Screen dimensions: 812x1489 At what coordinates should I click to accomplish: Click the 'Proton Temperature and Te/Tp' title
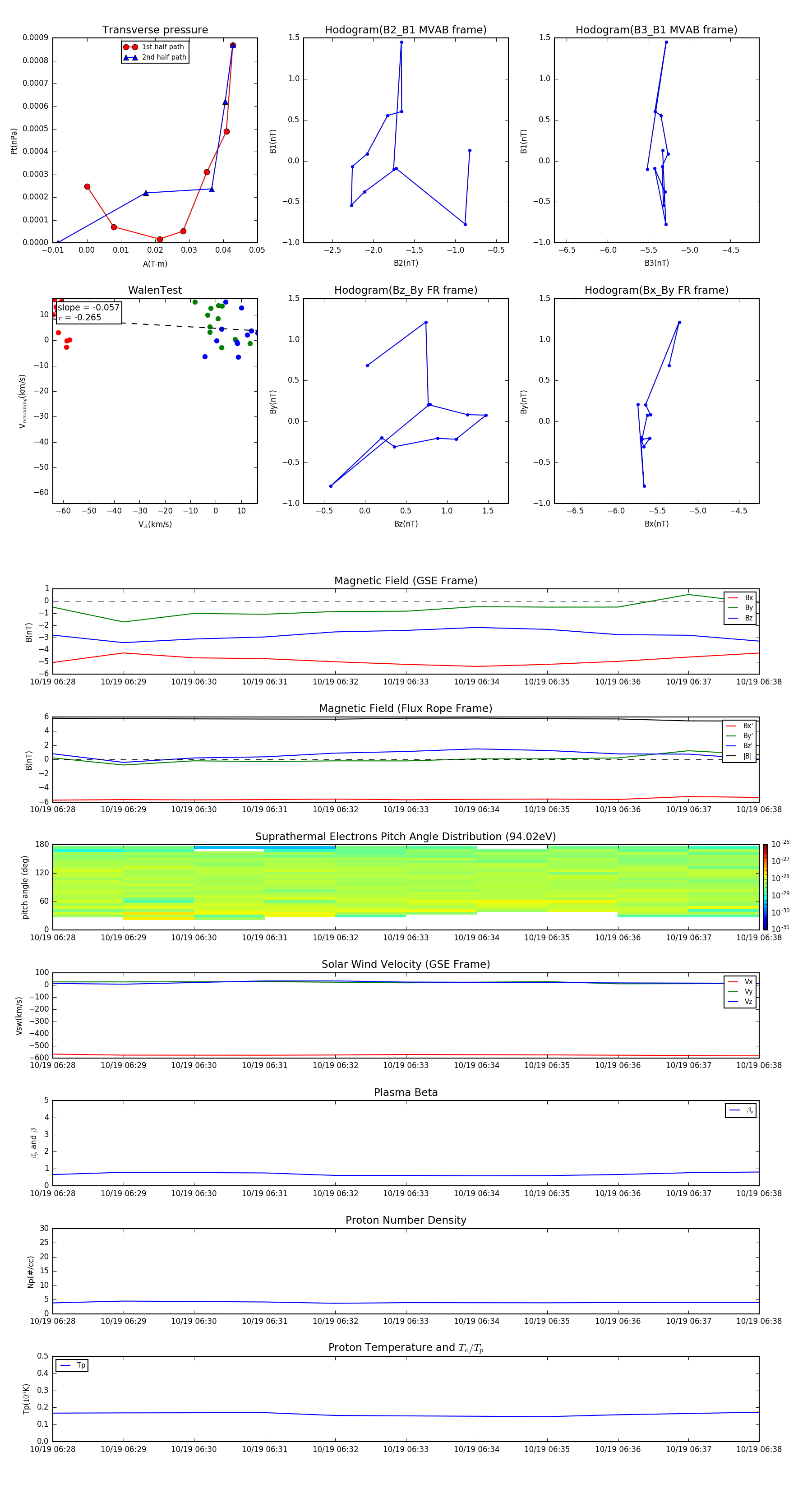[406, 1348]
